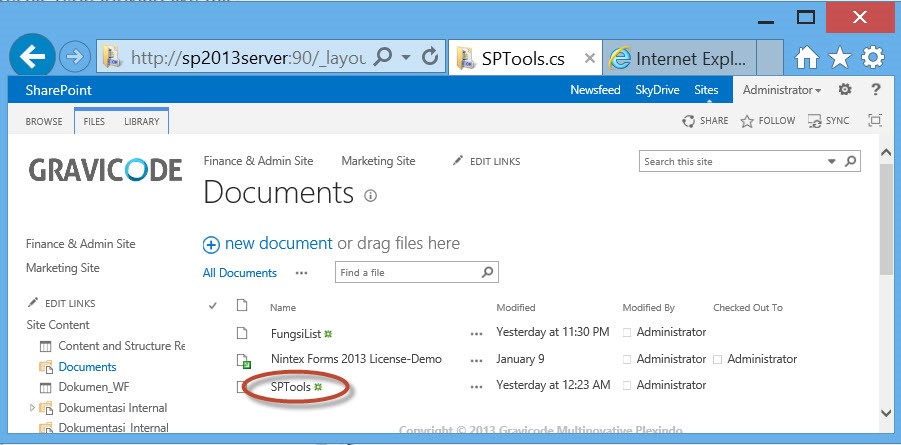The image size is (901, 445).
Task: Click the Share icon in ribbon bar
Action: [705, 121]
